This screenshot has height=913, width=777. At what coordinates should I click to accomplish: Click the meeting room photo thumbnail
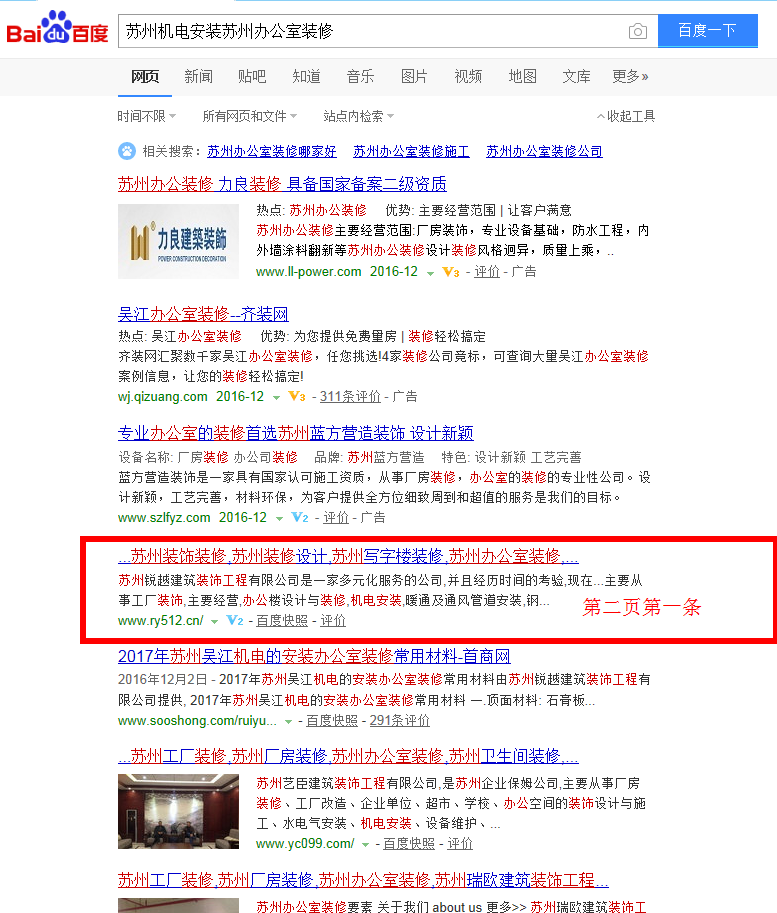tap(178, 811)
